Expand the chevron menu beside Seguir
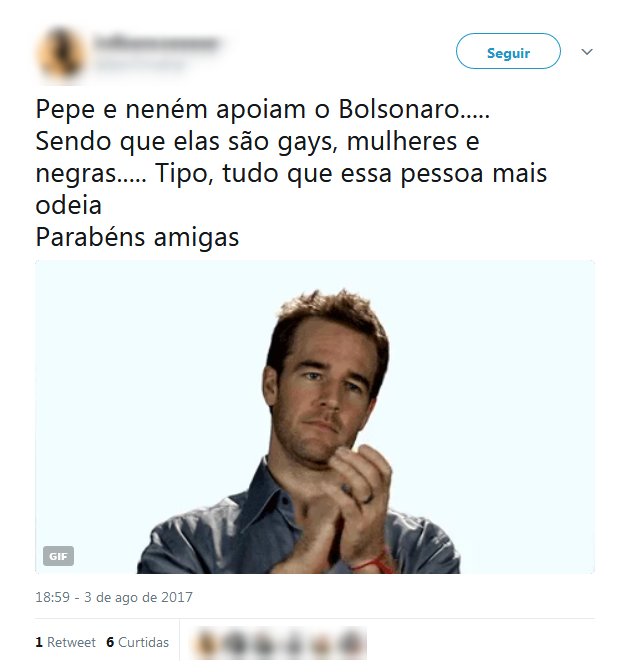Image resolution: width=630 pixels, height=661 pixels. click(587, 52)
